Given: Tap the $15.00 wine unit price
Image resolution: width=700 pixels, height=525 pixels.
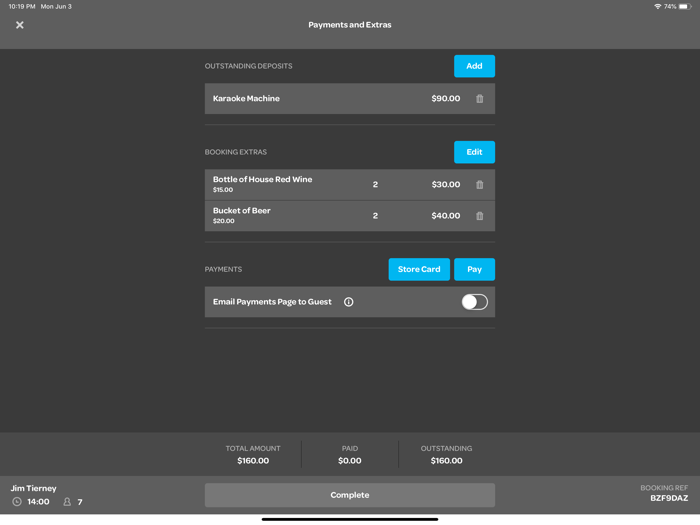Looking at the screenshot, I should point(223,190).
